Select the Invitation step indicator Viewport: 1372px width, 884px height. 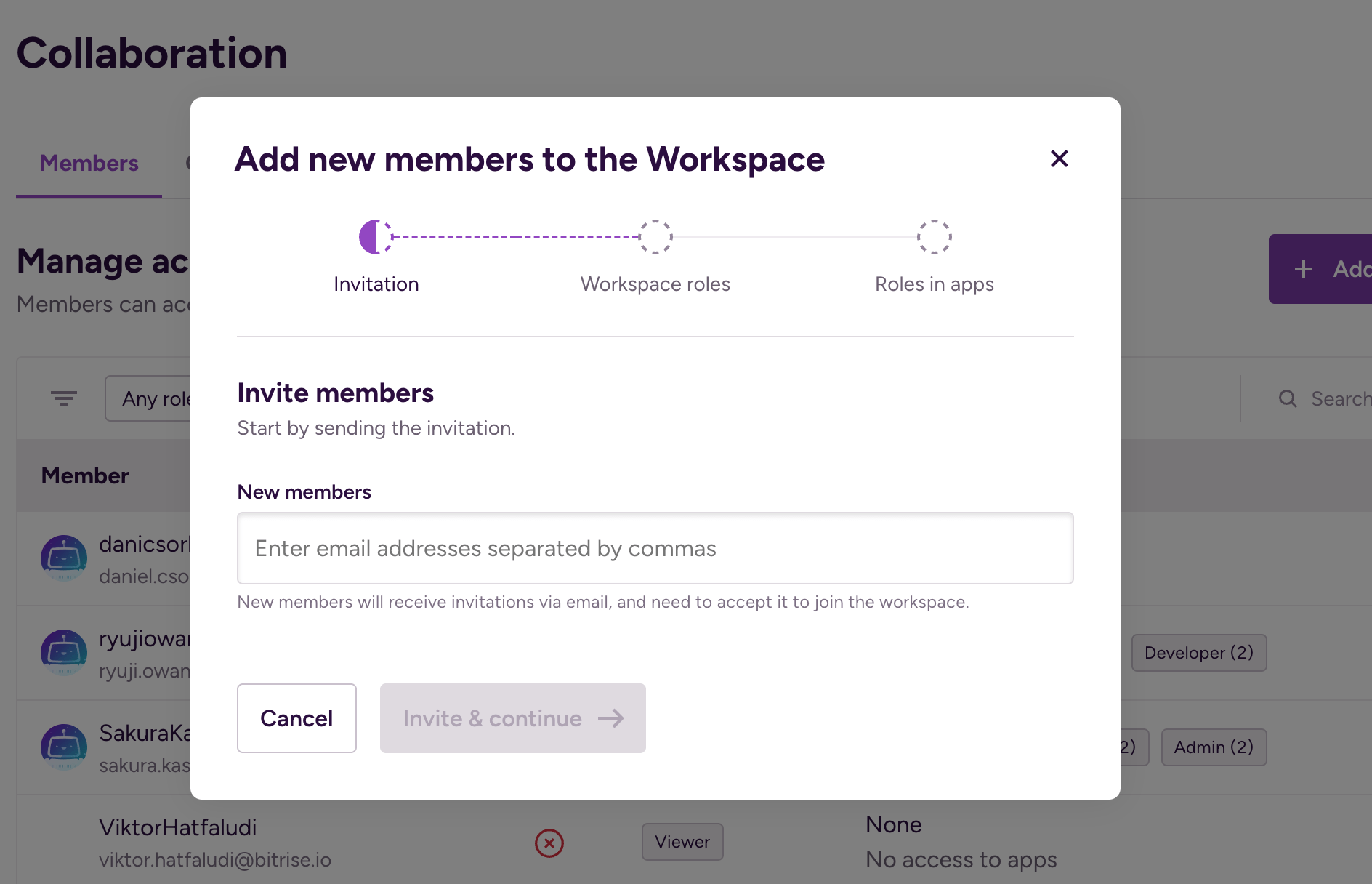coord(376,237)
